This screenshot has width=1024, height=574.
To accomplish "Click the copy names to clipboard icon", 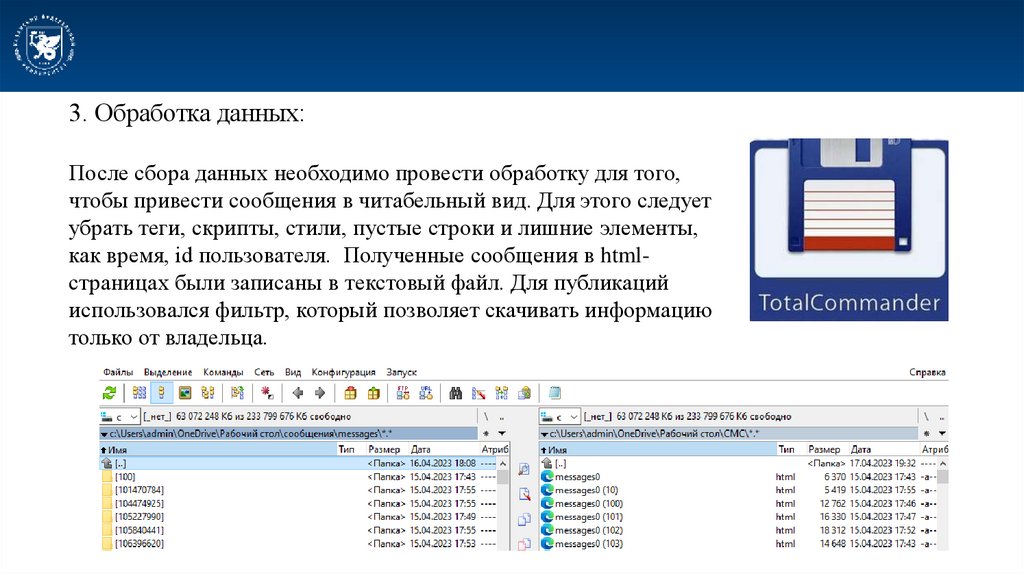I will pos(524,393).
